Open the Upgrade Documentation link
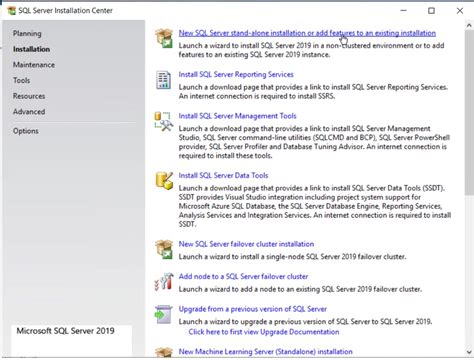The width and height of the screenshot is (474, 360). pyautogui.click(x=264, y=332)
